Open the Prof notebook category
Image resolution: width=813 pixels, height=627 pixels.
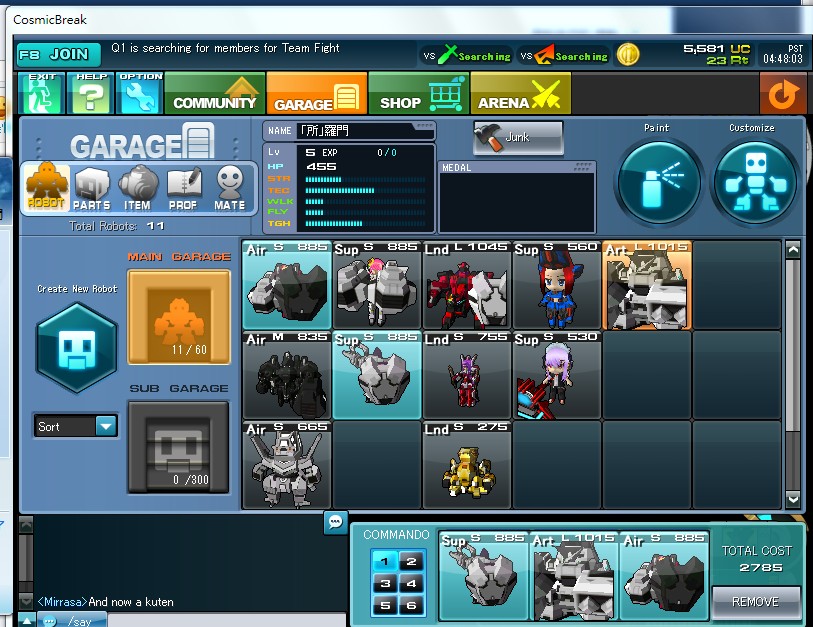click(183, 188)
